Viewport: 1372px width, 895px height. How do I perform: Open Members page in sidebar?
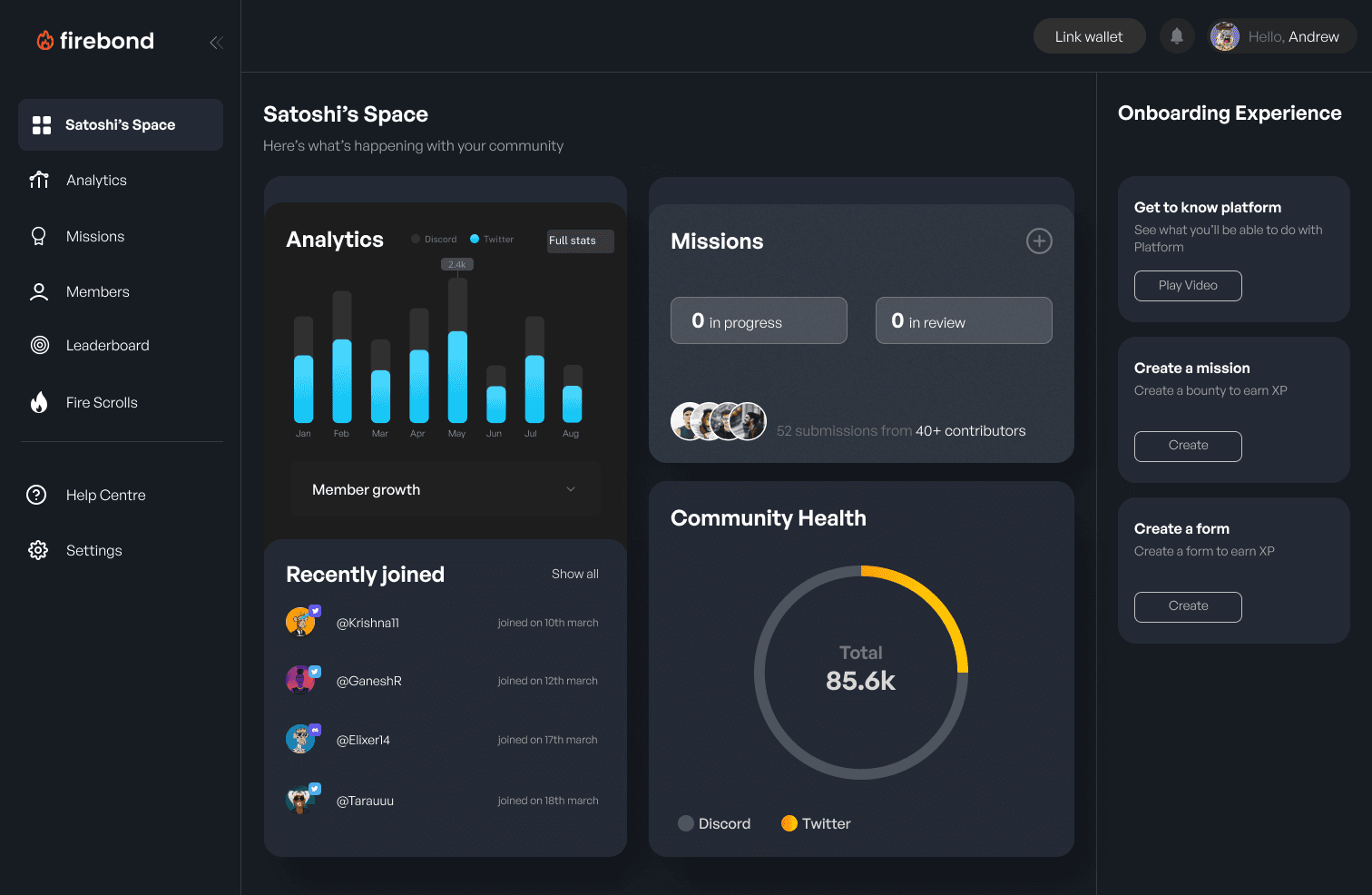click(x=98, y=291)
